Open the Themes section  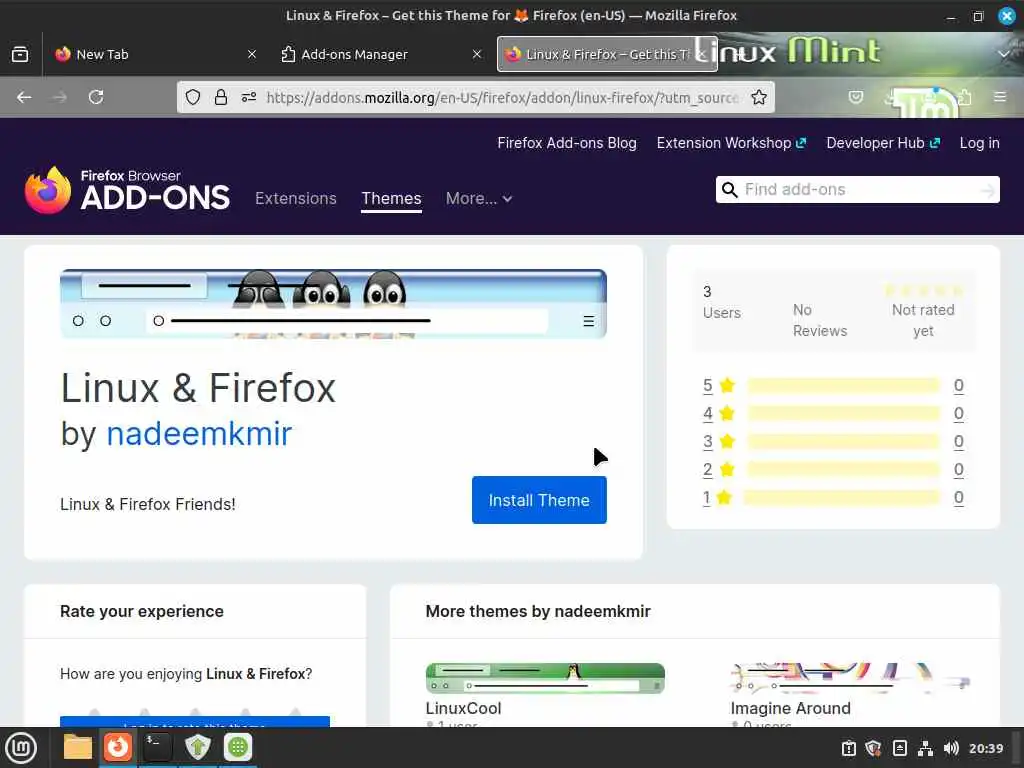pyautogui.click(x=391, y=199)
